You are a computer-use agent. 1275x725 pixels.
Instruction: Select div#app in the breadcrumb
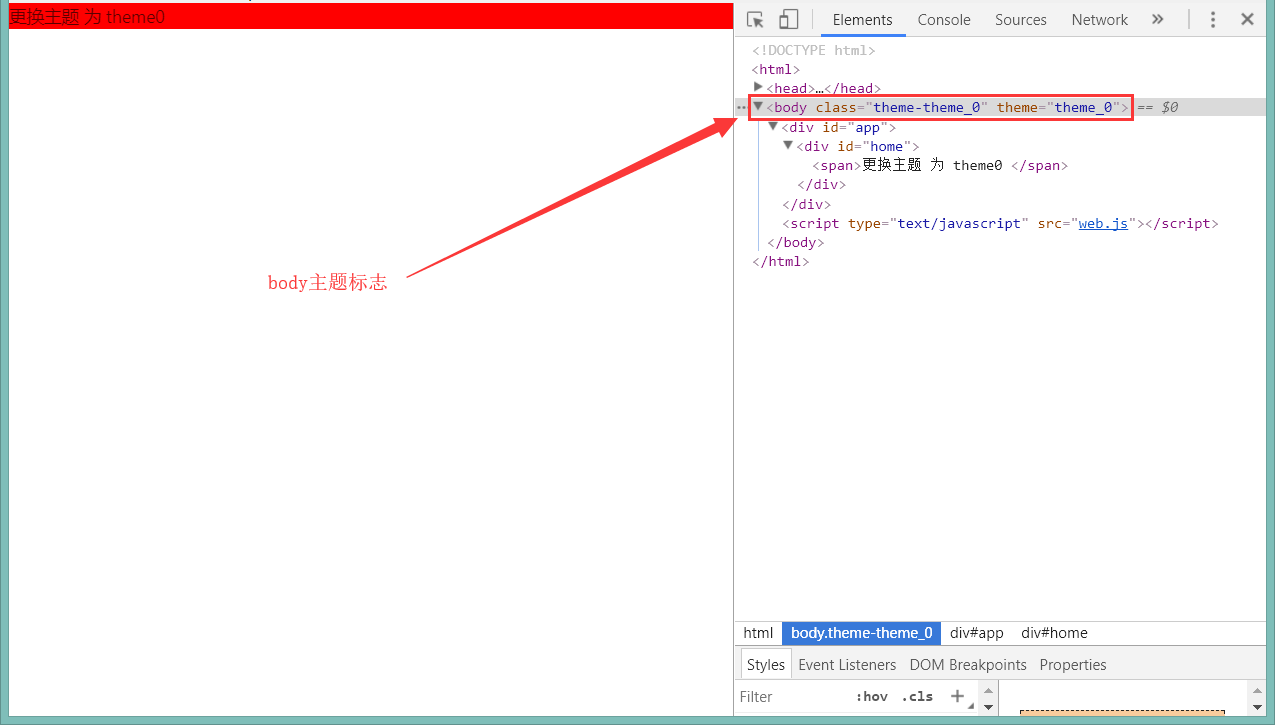pyautogui.click(x=976, y=633)
